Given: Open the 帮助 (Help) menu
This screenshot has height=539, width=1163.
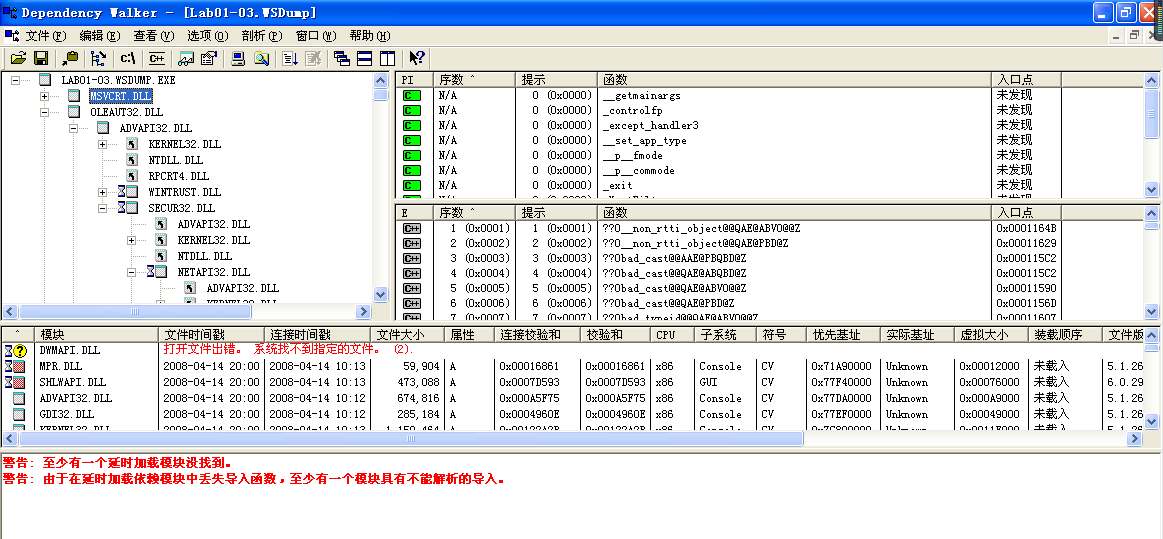Looking at the screenshot, I should click(370, 36).
